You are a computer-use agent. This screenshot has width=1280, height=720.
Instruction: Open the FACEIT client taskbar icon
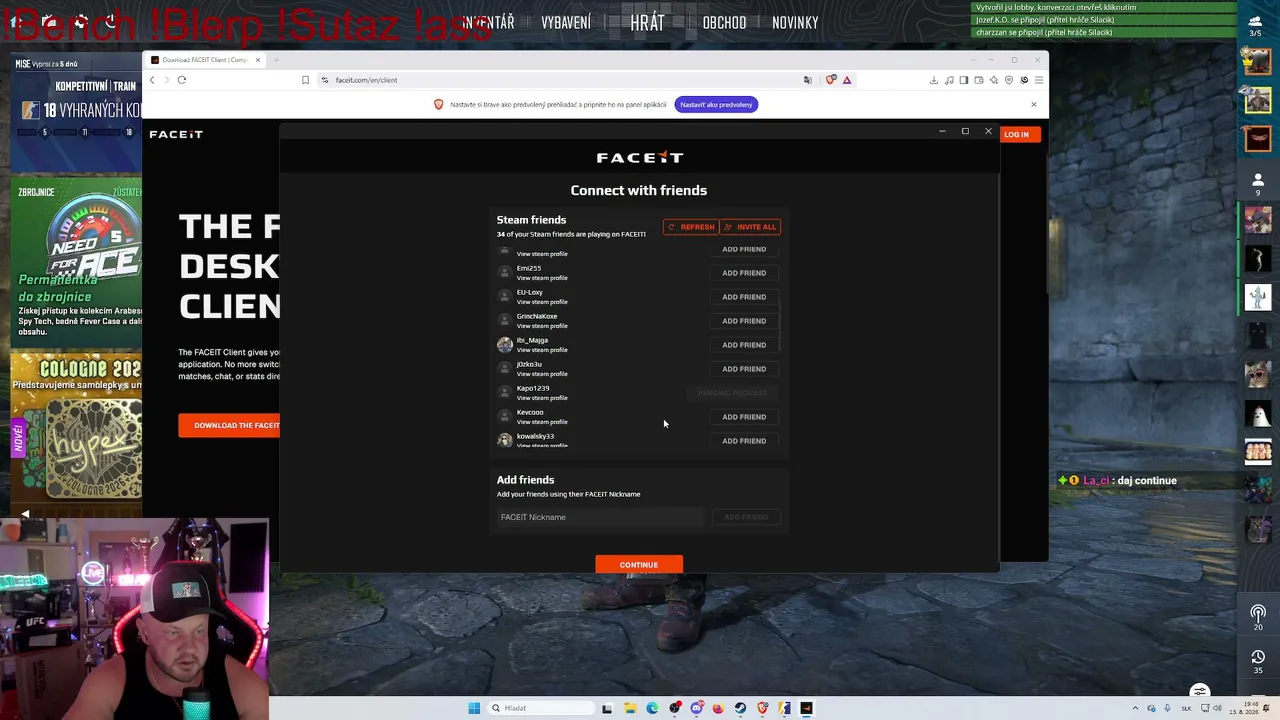coord(806,708)
